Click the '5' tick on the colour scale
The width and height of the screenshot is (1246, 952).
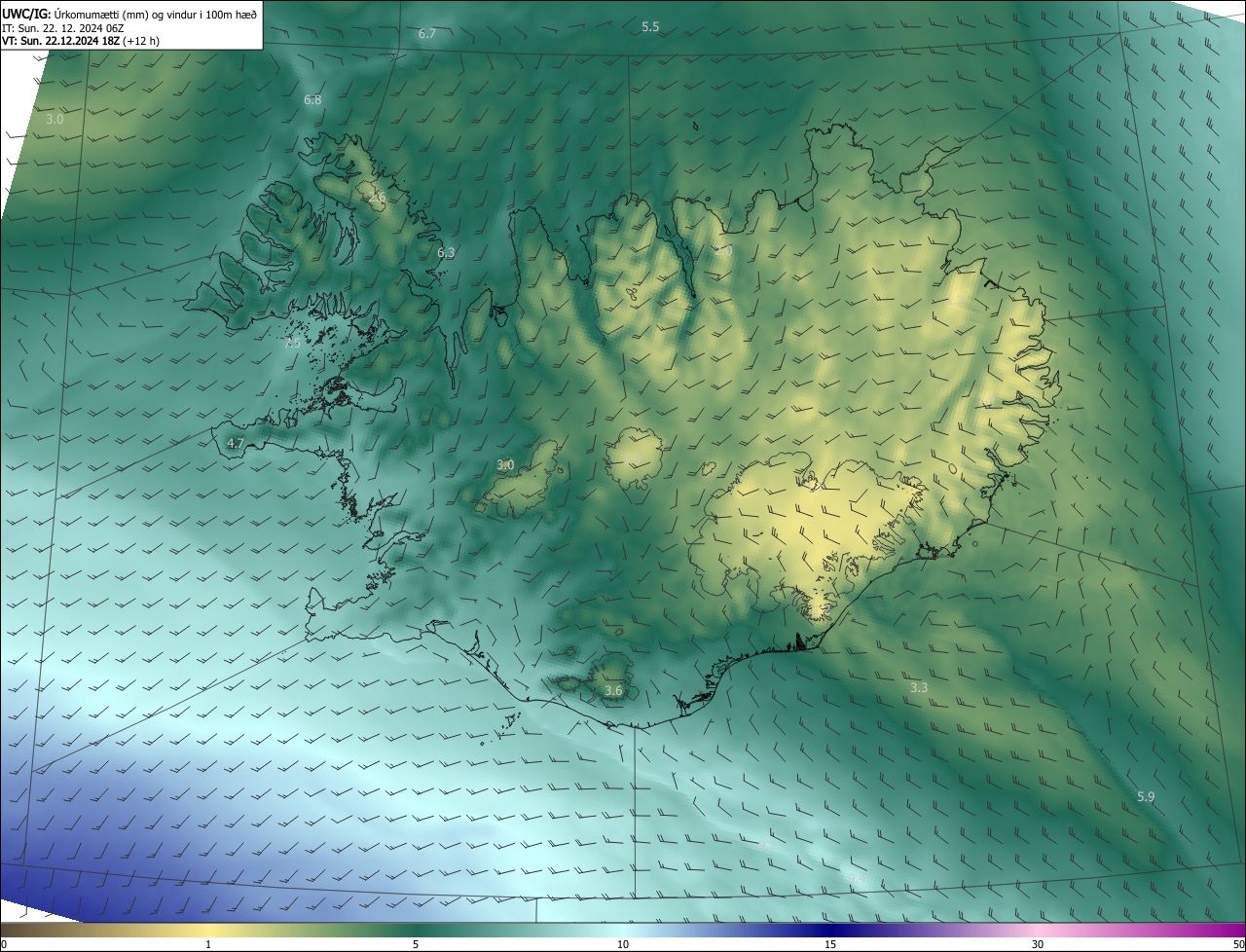click(x=416, y=944)
